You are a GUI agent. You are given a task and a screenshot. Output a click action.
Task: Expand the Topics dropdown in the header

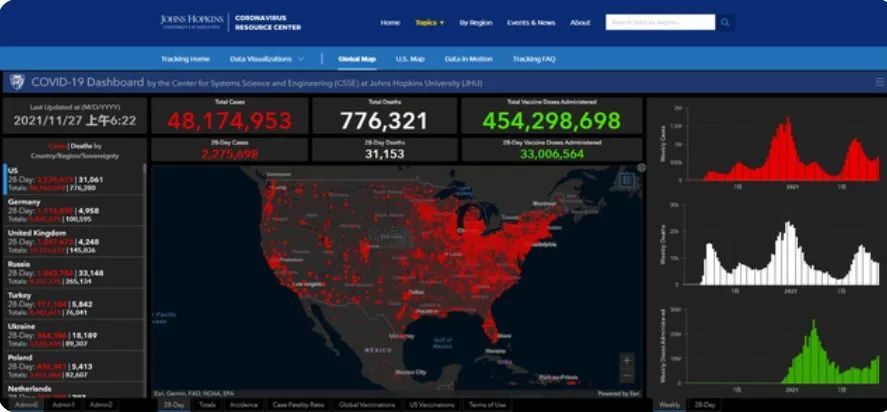(x=430, y=23)
